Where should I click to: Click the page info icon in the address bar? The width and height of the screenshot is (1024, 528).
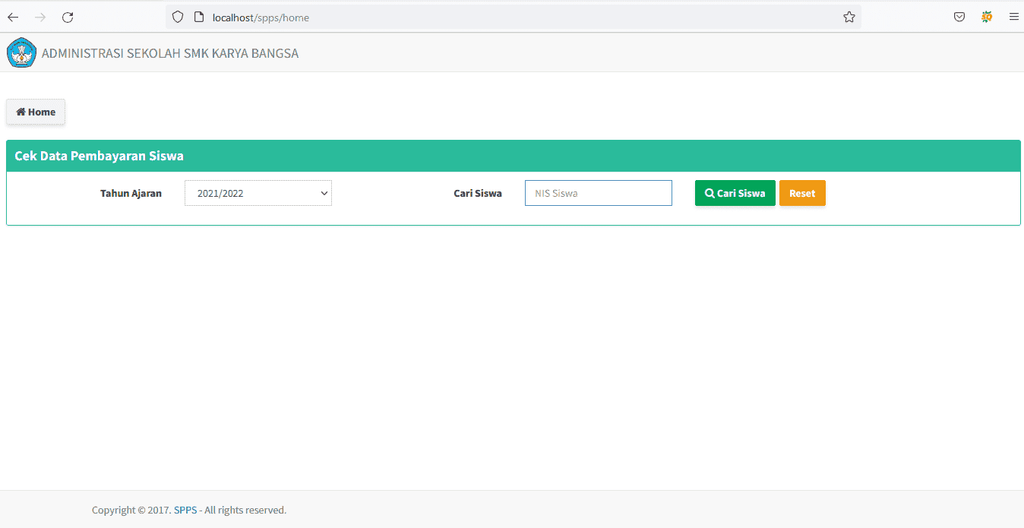tap(199, 18)
